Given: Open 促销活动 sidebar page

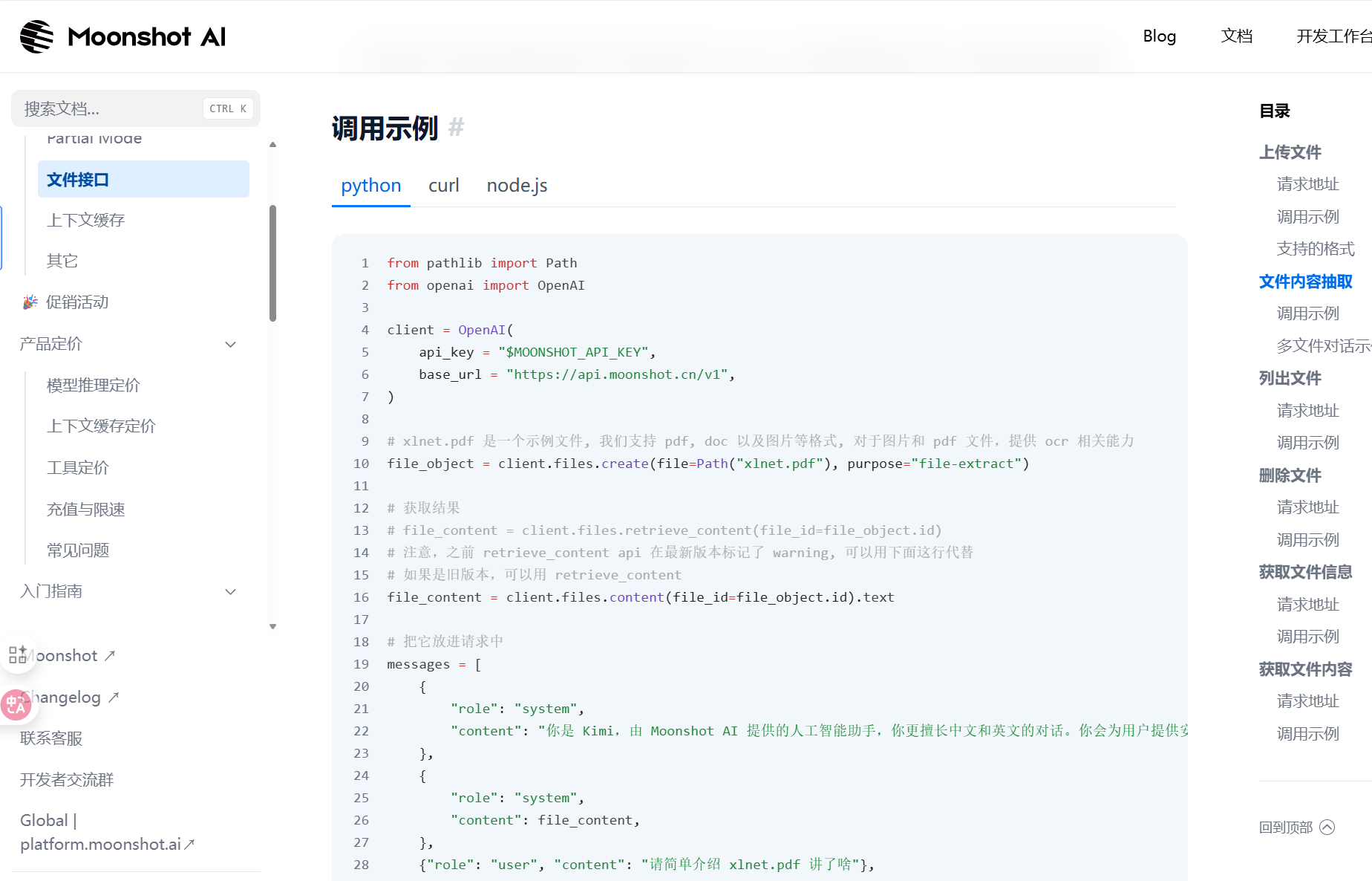Looking at the screenshot, I should coord(77,302).
